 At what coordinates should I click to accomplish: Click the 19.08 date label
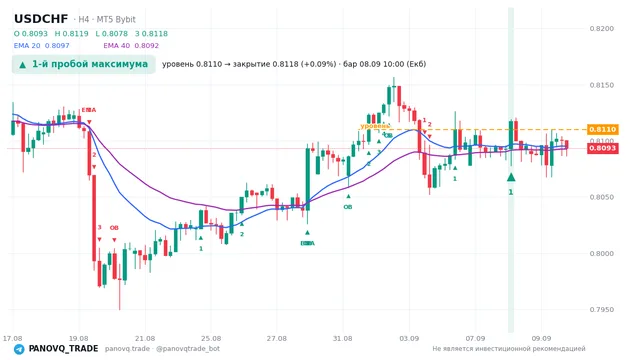[79, 338]
